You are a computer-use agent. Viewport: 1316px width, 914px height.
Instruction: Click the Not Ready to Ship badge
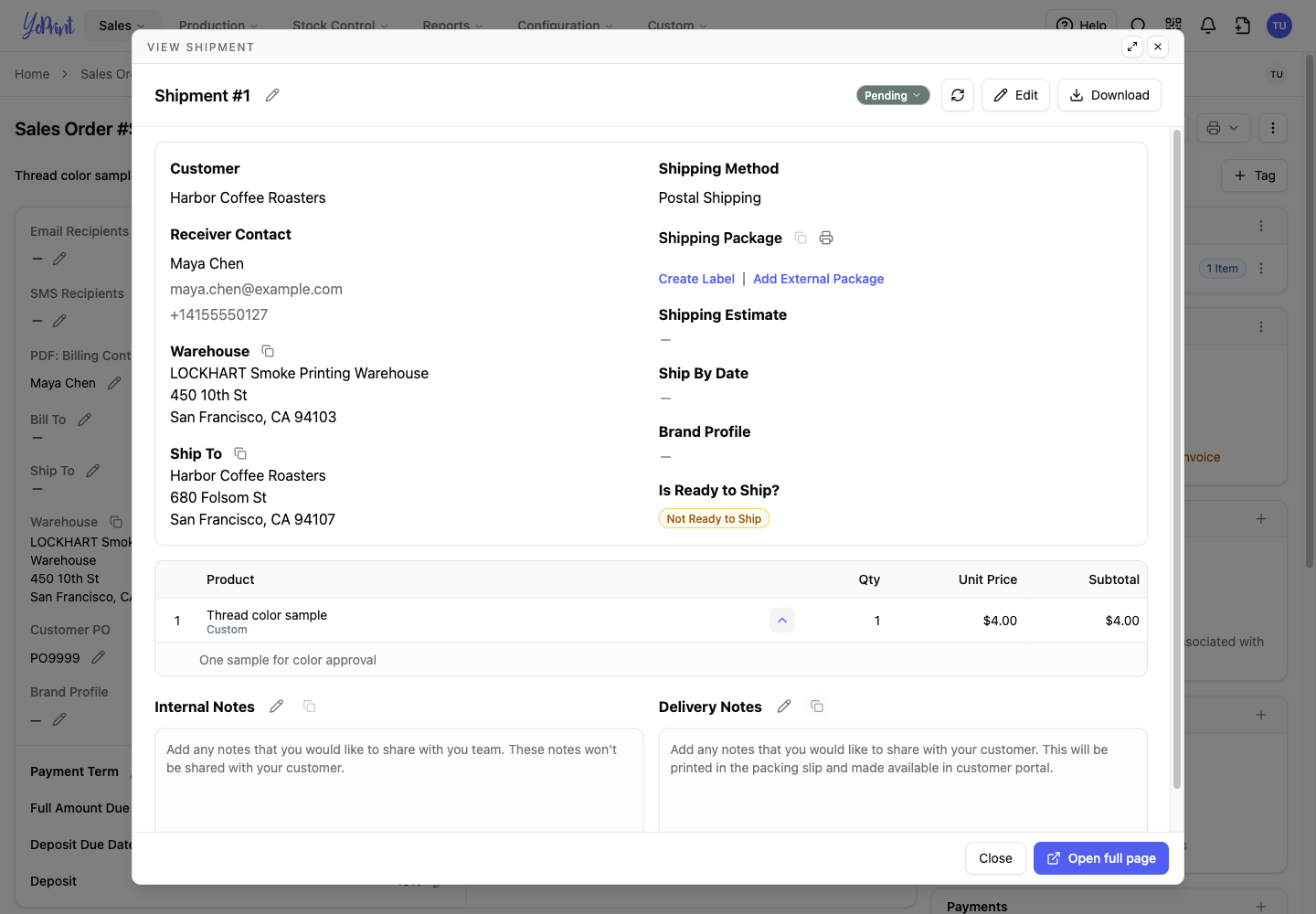714,518
